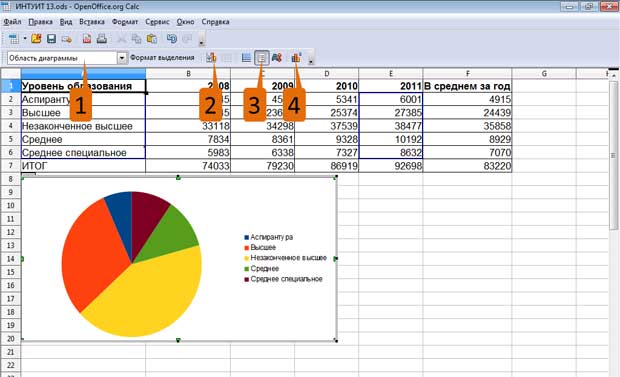The width and height of the screenshot is (620, 377).
Task: Click the vertical scrollbar up arrow
Action: pos(614,75)
